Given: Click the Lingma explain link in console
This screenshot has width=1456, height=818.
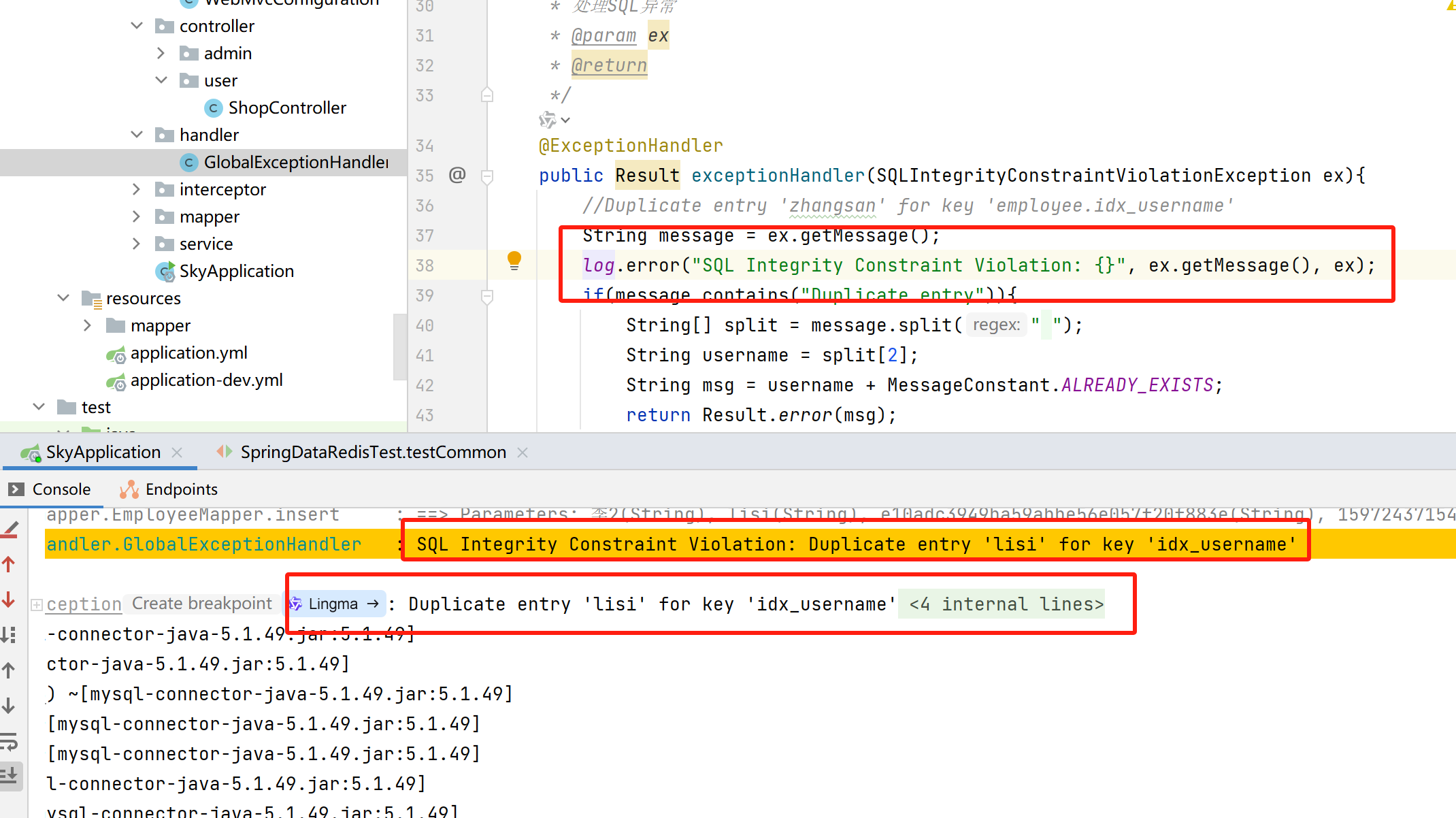Looking at the screenshot, I should [333, 604].
